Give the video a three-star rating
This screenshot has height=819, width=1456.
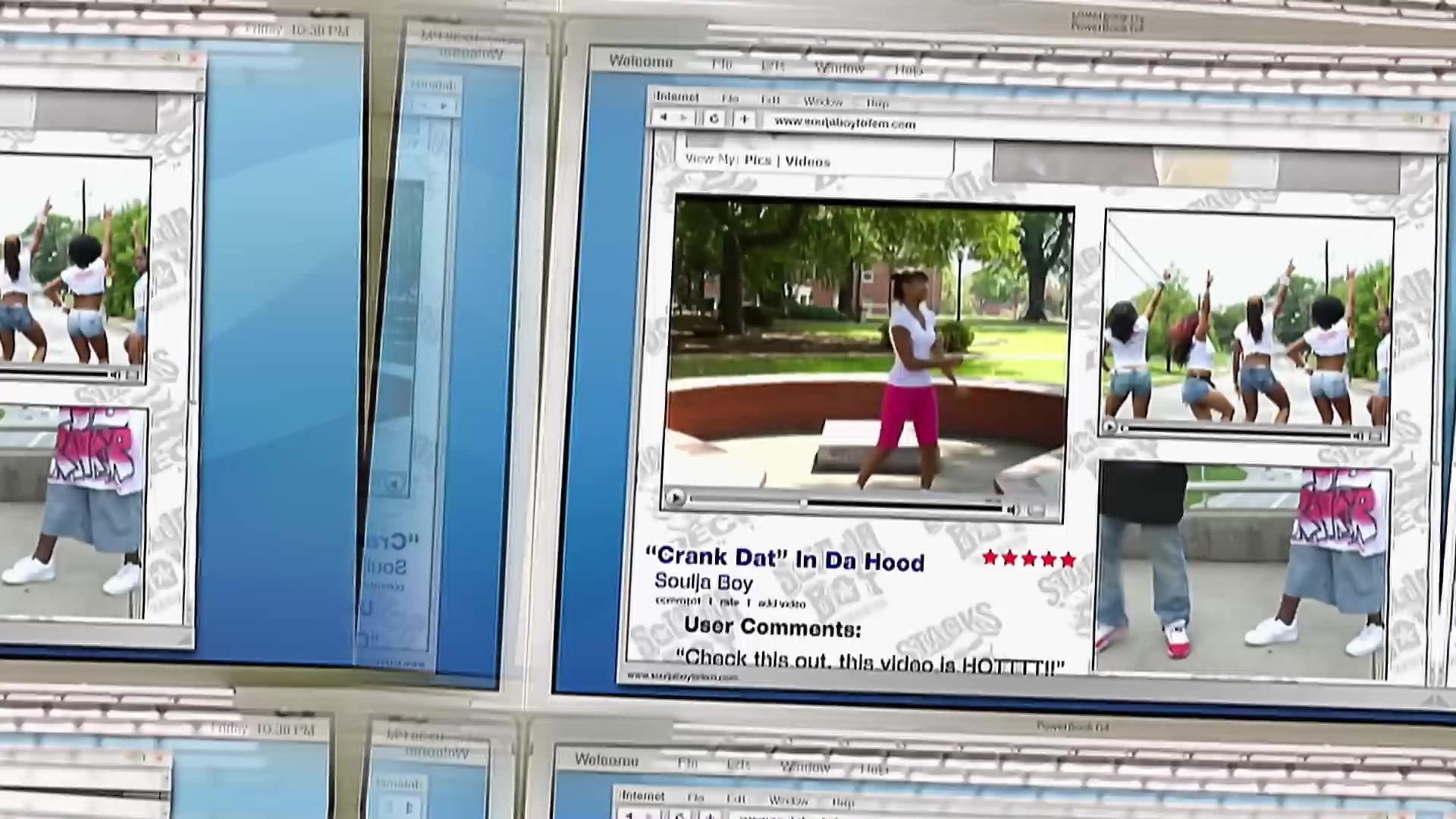coord(1029,559)
